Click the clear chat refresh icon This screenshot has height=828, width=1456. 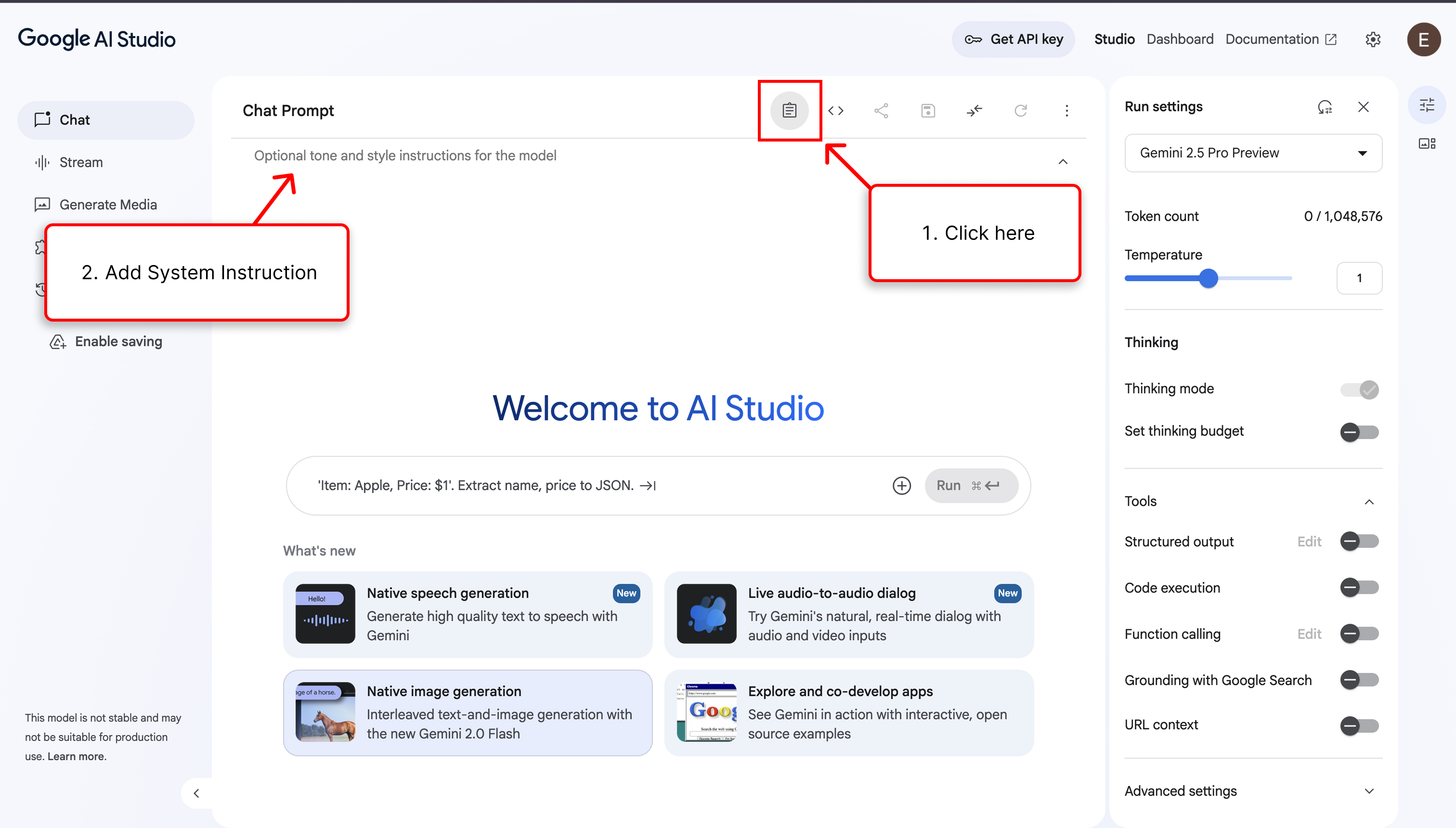coord(1021,110)
